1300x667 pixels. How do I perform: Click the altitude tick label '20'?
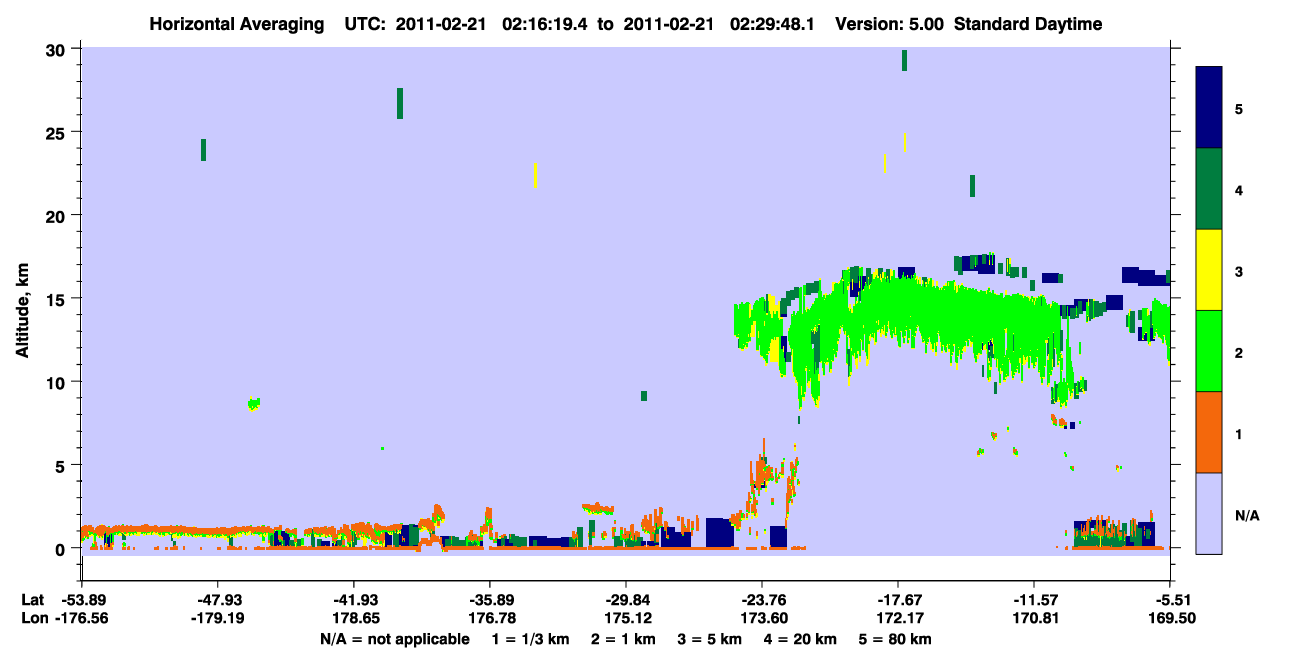[x=58, y=215]
